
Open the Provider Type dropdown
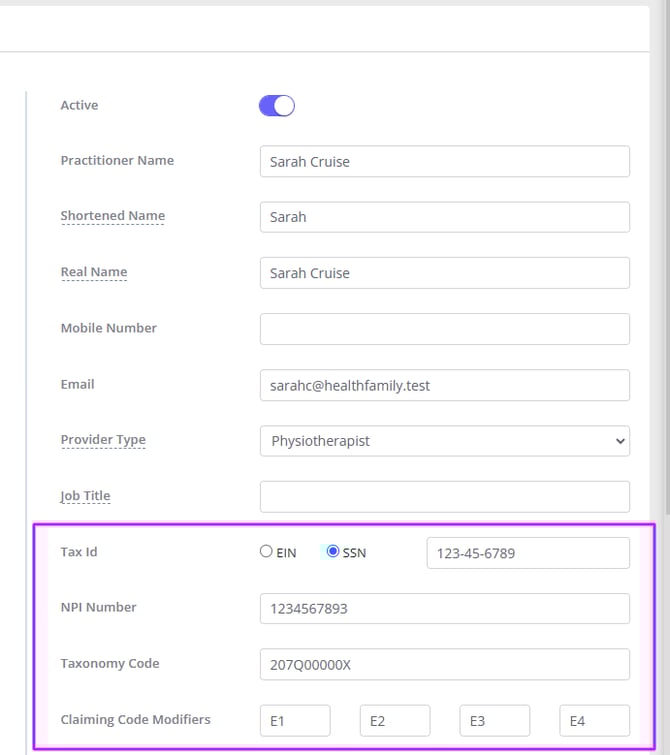(x=444, y=441)
